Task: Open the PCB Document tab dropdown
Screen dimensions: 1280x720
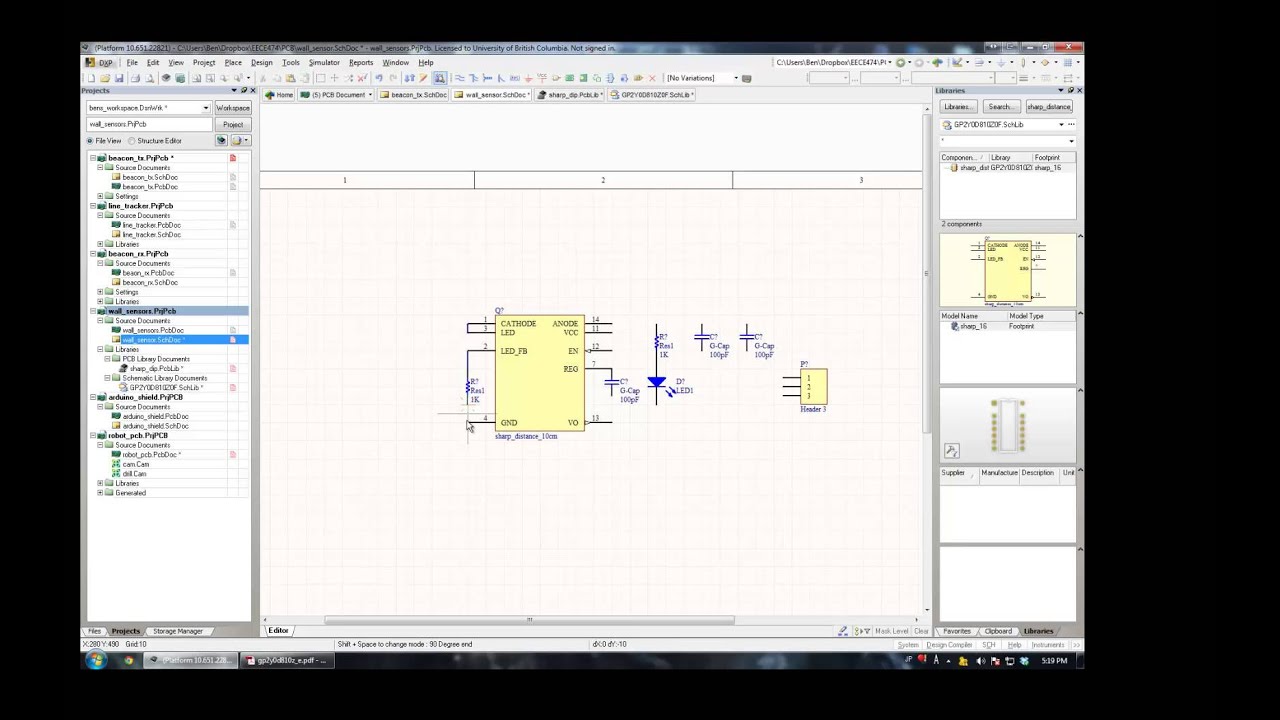Action: [x=370, y=95]
